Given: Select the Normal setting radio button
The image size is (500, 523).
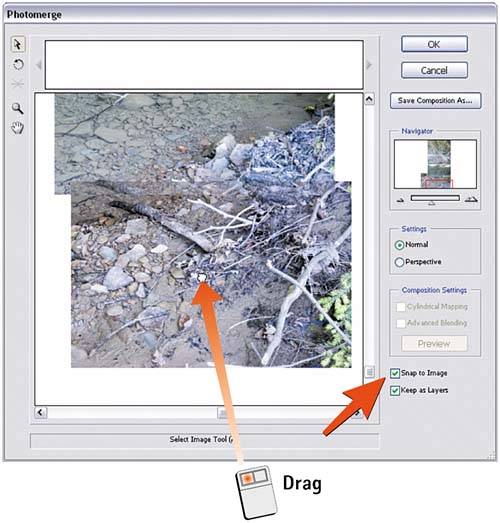Looking at the screenshot, I should (399, 245).
